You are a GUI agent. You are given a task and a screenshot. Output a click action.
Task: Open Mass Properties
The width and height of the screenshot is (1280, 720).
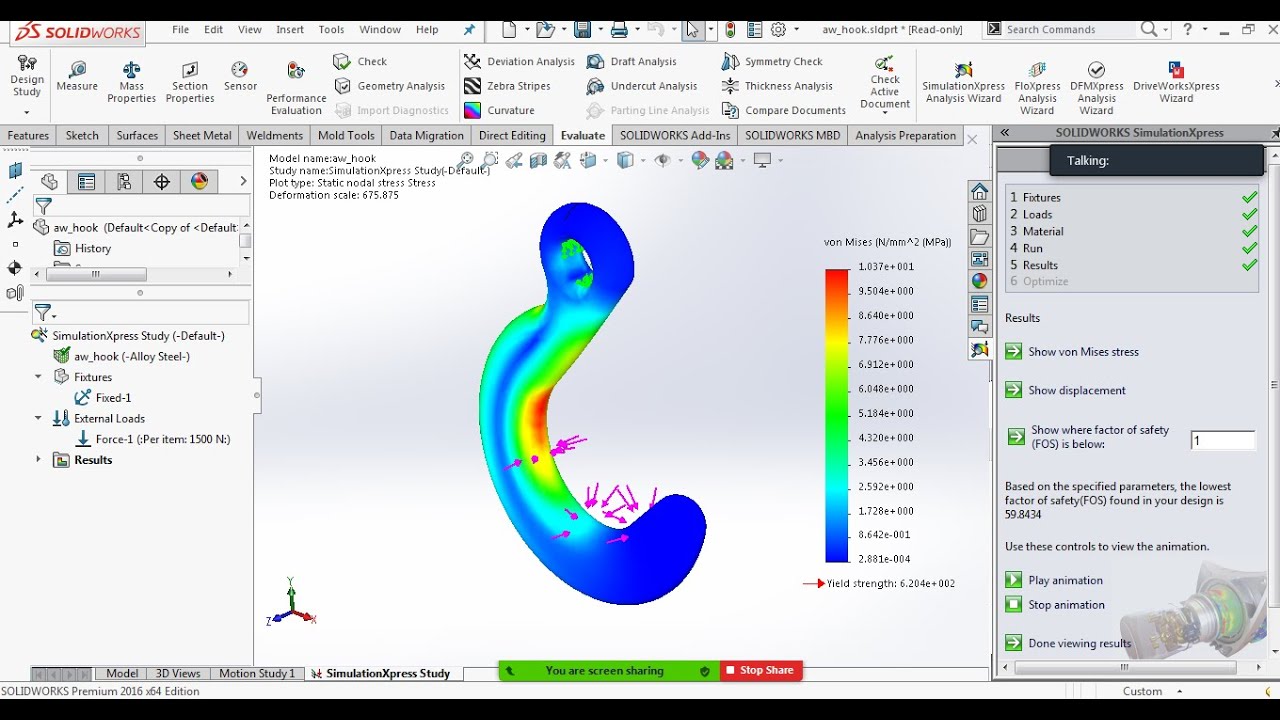(132, 82)
